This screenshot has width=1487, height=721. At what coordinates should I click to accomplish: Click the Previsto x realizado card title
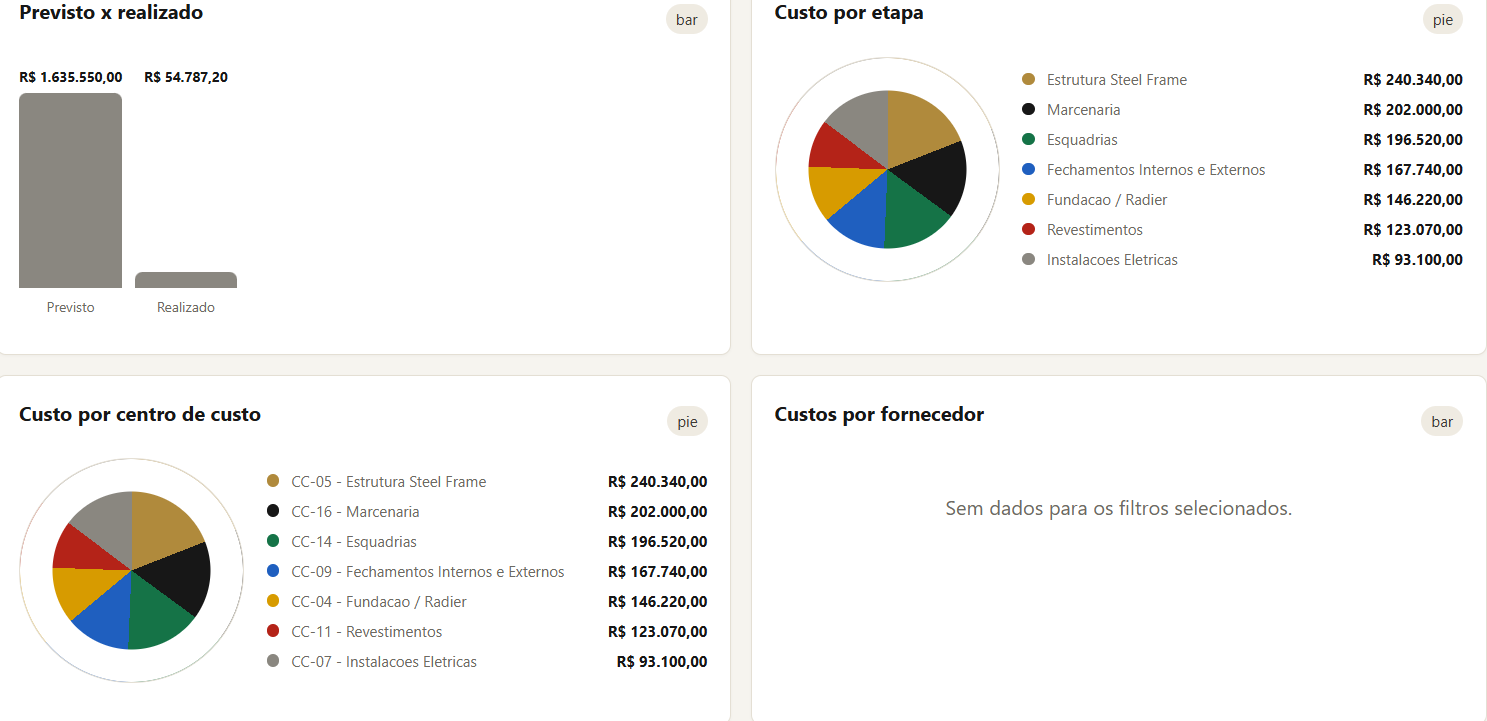(x=111, y=13)
